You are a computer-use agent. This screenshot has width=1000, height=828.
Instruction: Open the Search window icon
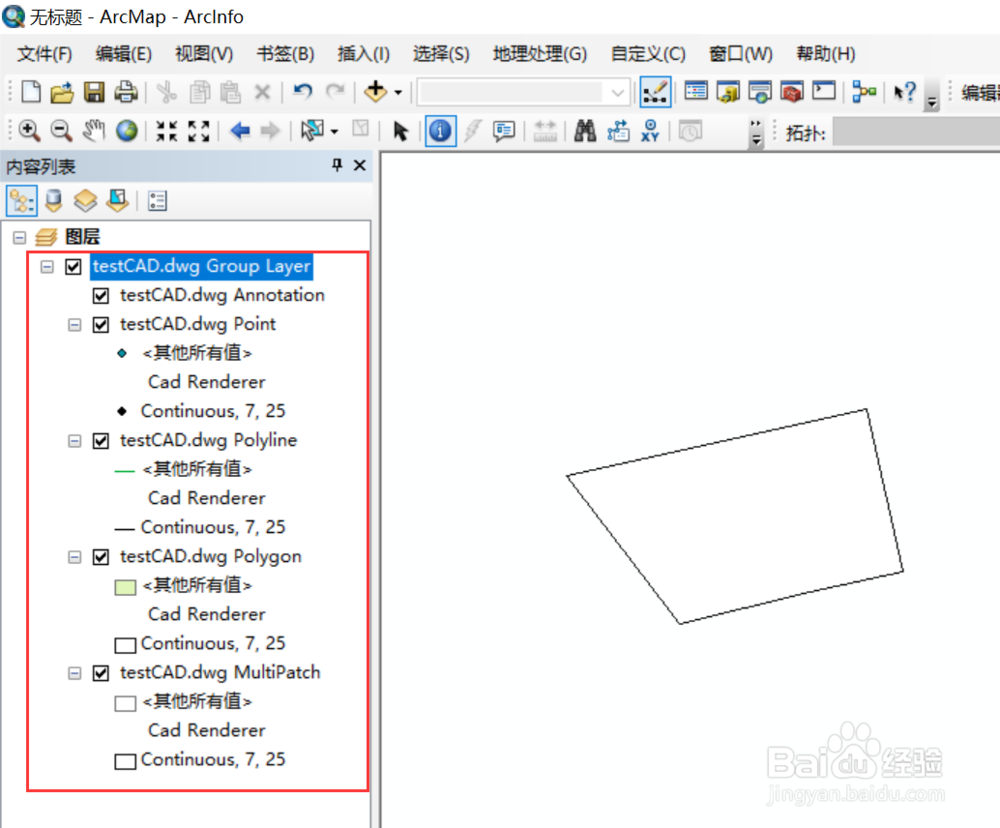(x=760, y=92)
